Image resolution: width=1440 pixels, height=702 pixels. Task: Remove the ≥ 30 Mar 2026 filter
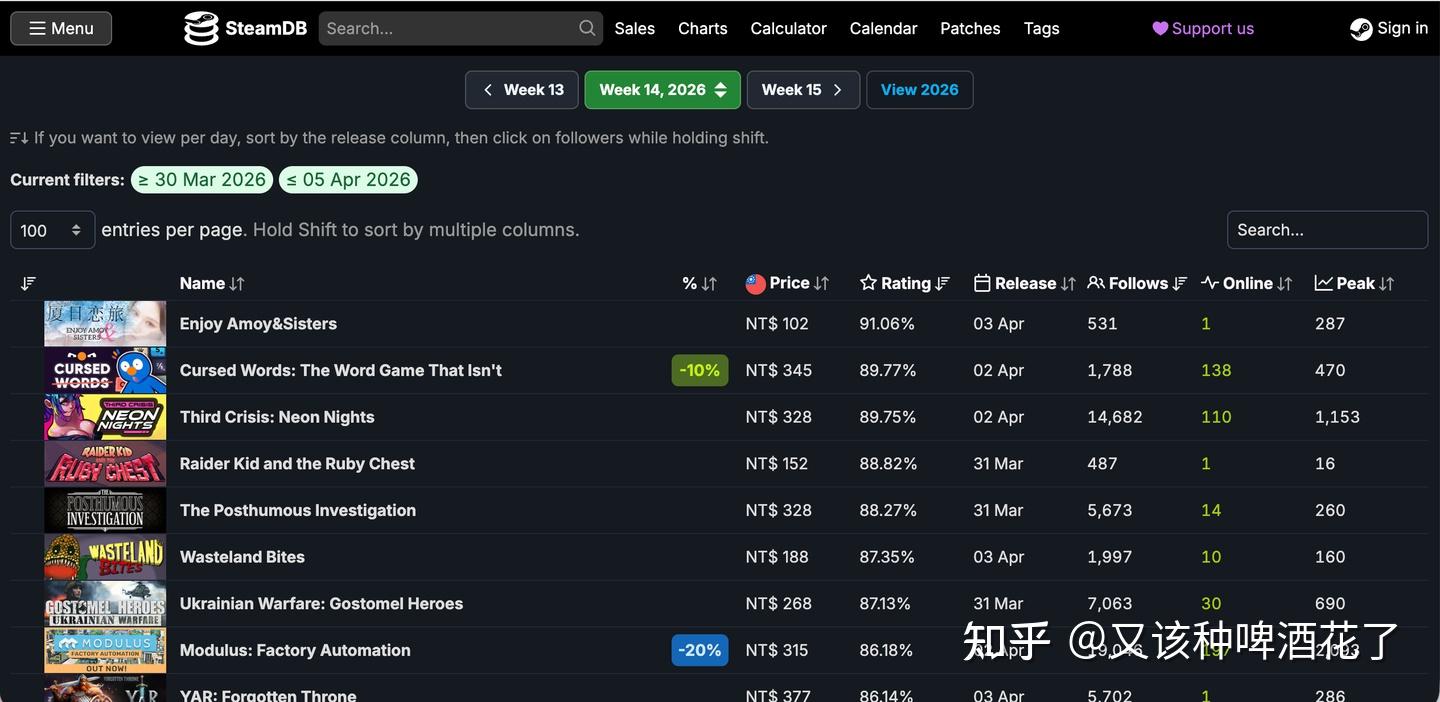click(202, 180)
